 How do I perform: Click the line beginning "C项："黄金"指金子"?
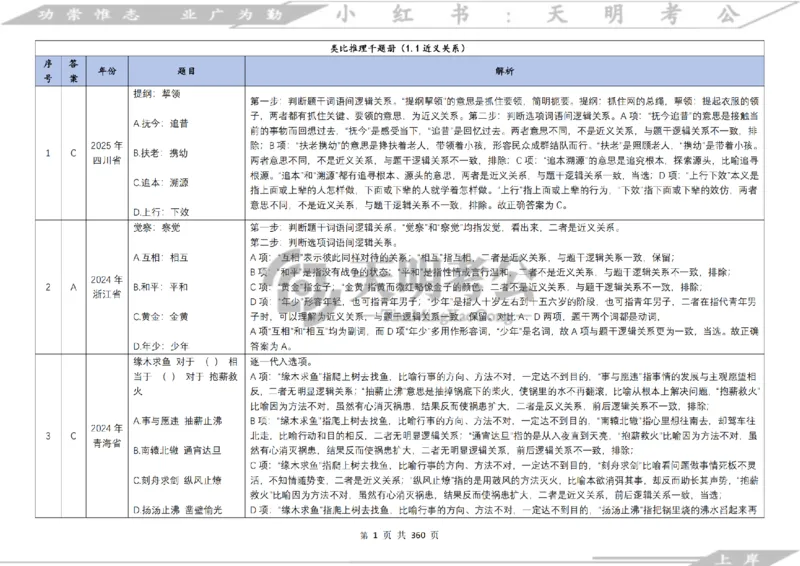[476, 287]
